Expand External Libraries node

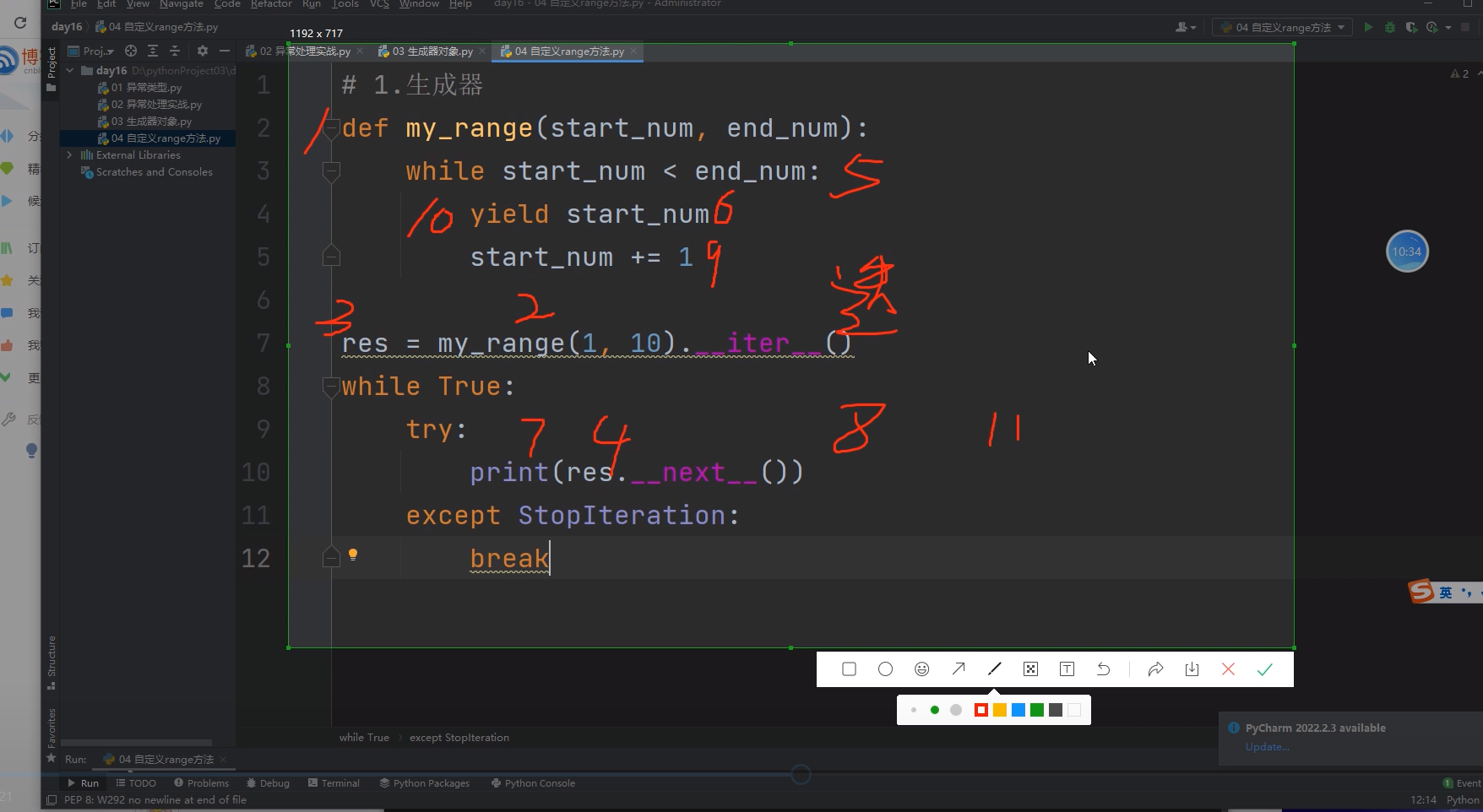(70, 155)
